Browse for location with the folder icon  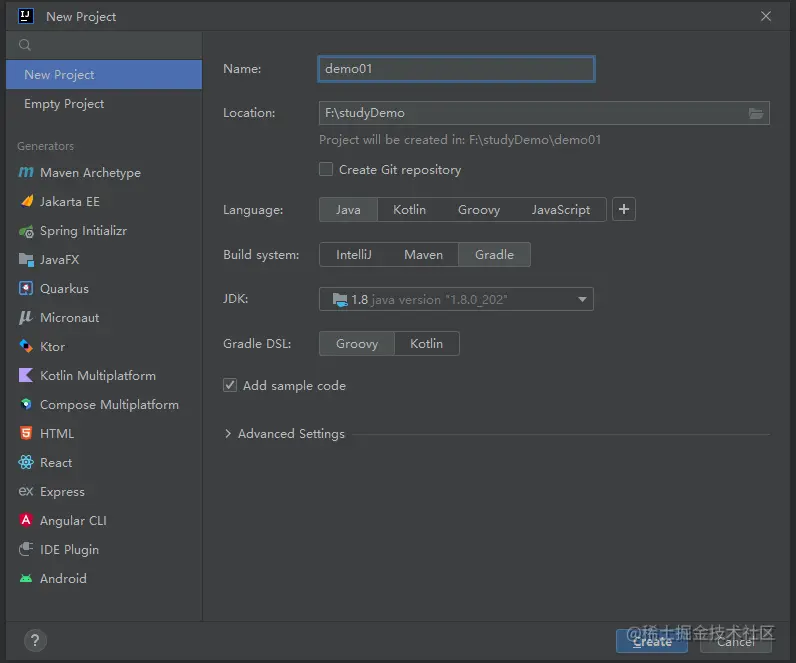756,113
